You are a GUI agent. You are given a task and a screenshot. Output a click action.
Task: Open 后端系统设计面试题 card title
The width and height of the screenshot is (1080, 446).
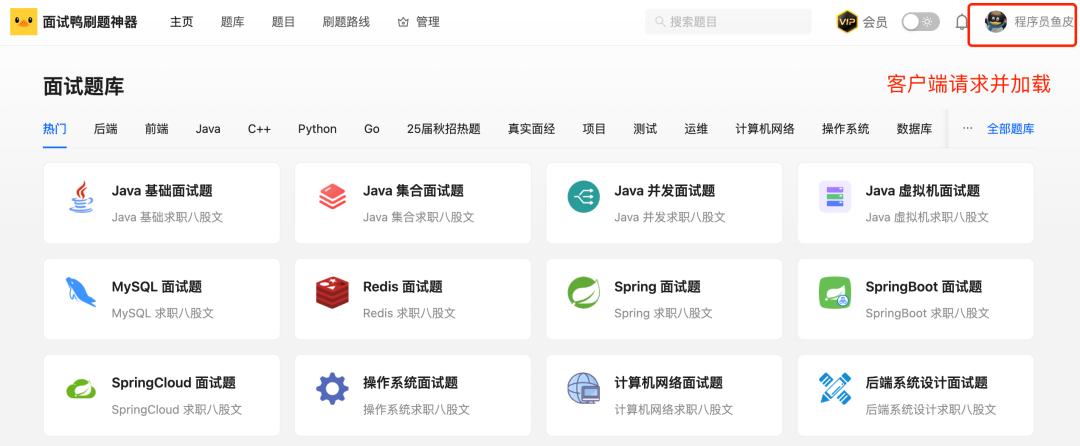pyautogui.click(x=927, y=383)
